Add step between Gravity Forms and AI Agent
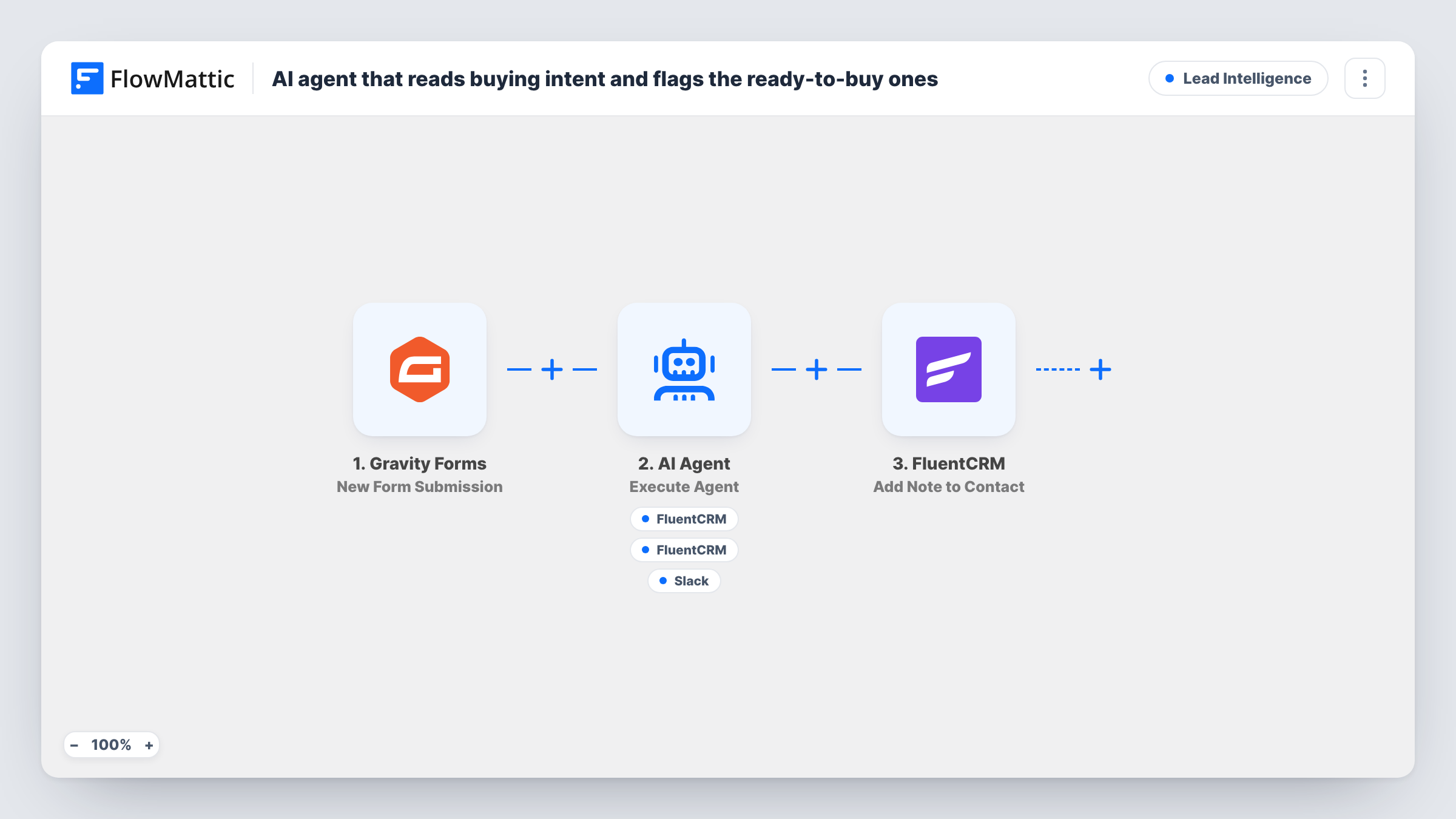Viewport: 1456px width, 819px height. [552, 369]
